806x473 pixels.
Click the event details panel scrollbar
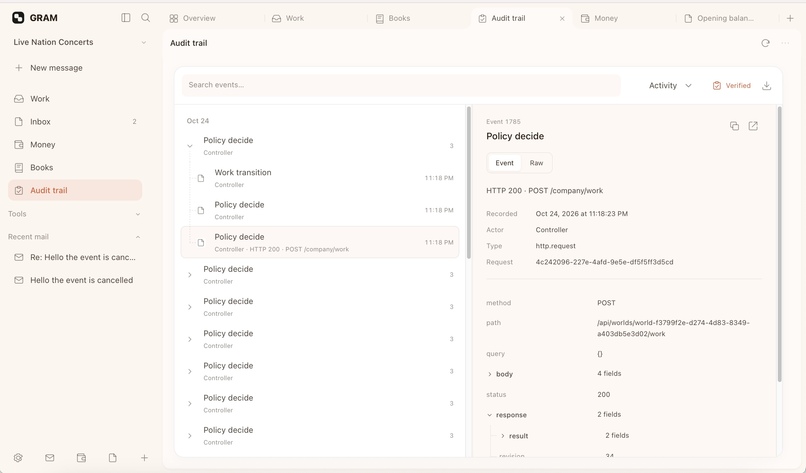[x=779, y=244]
